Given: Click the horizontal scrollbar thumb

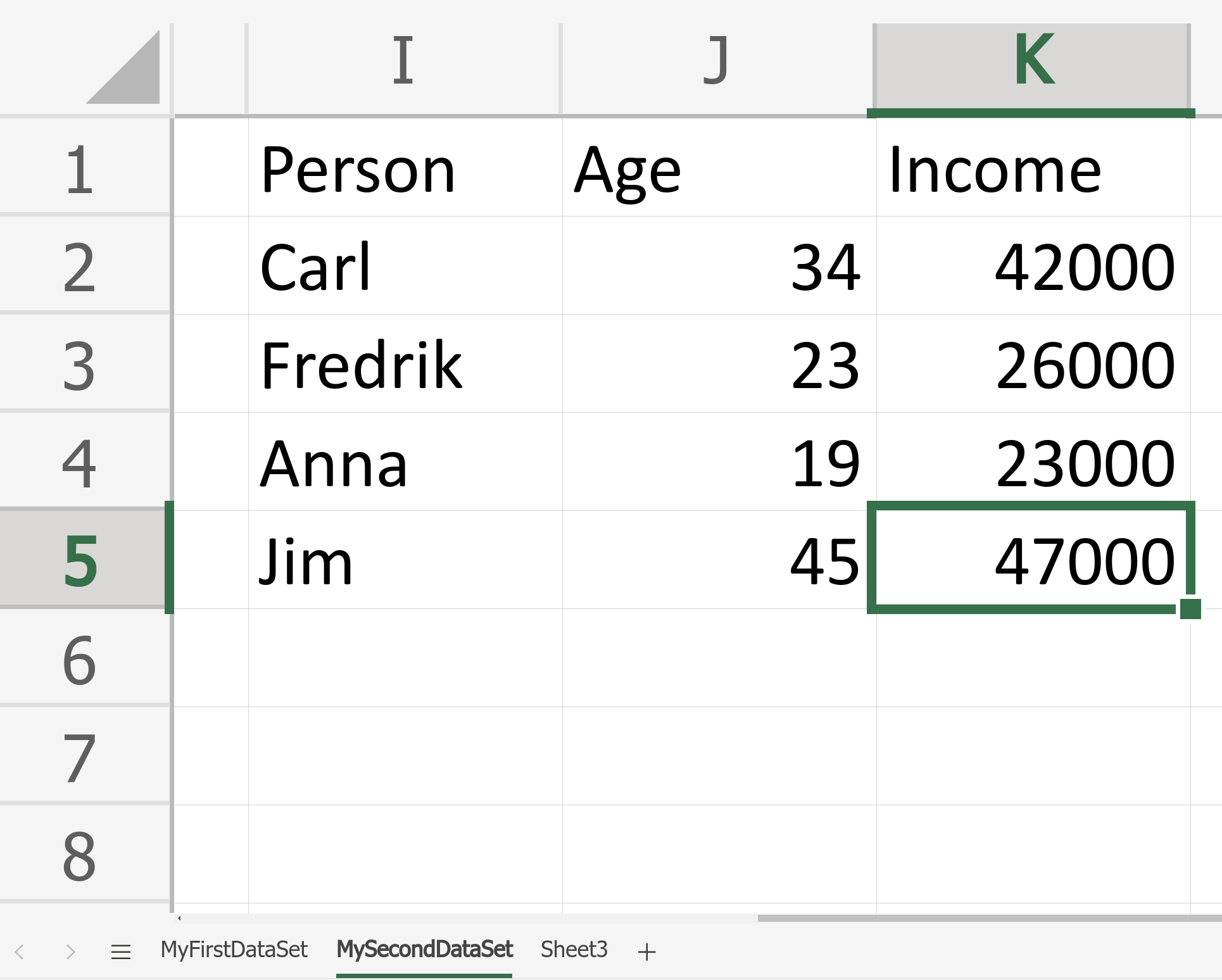Looking at the screenshot, I should [x=988, y=918].
